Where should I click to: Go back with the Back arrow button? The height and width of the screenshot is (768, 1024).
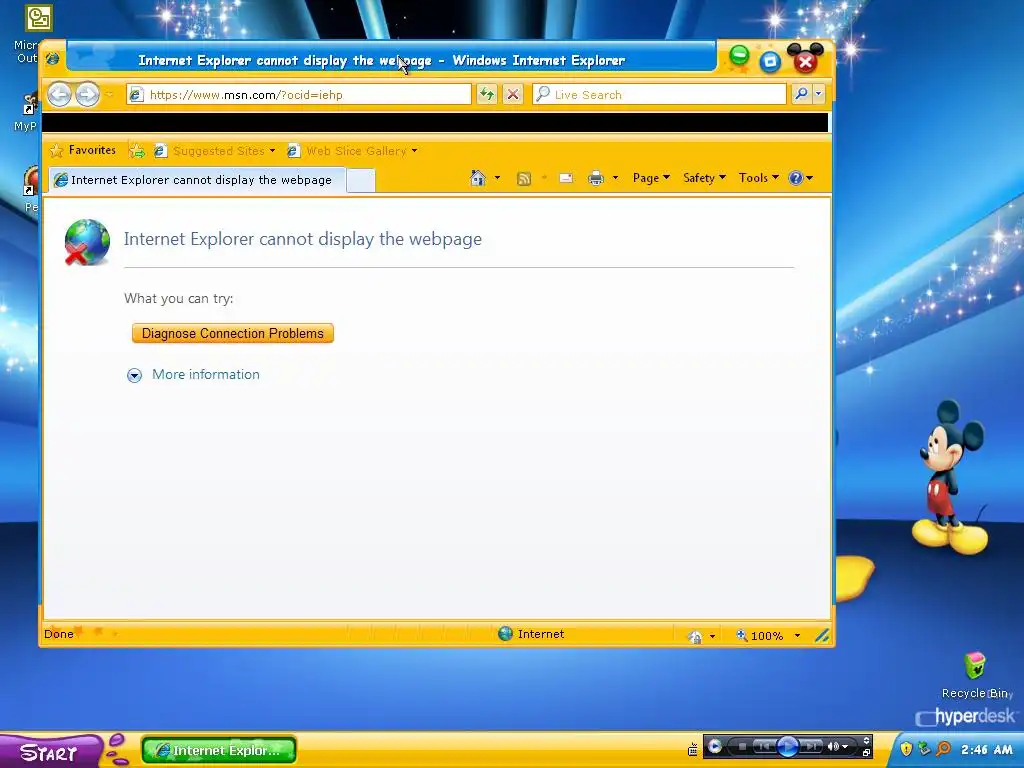tap(59, 94)
